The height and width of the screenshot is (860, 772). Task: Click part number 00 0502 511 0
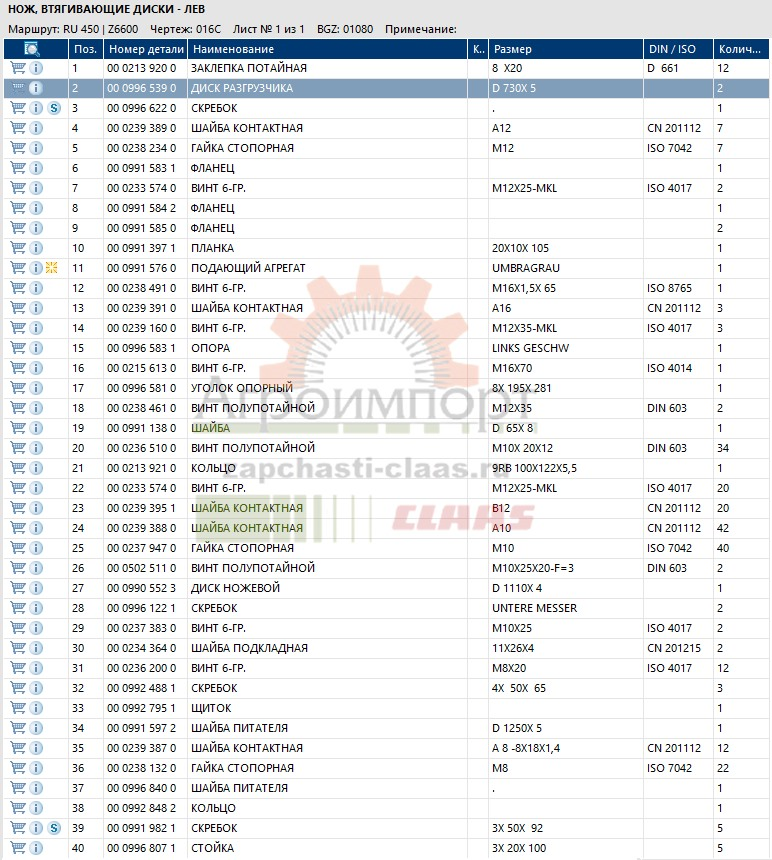[141, 568]
